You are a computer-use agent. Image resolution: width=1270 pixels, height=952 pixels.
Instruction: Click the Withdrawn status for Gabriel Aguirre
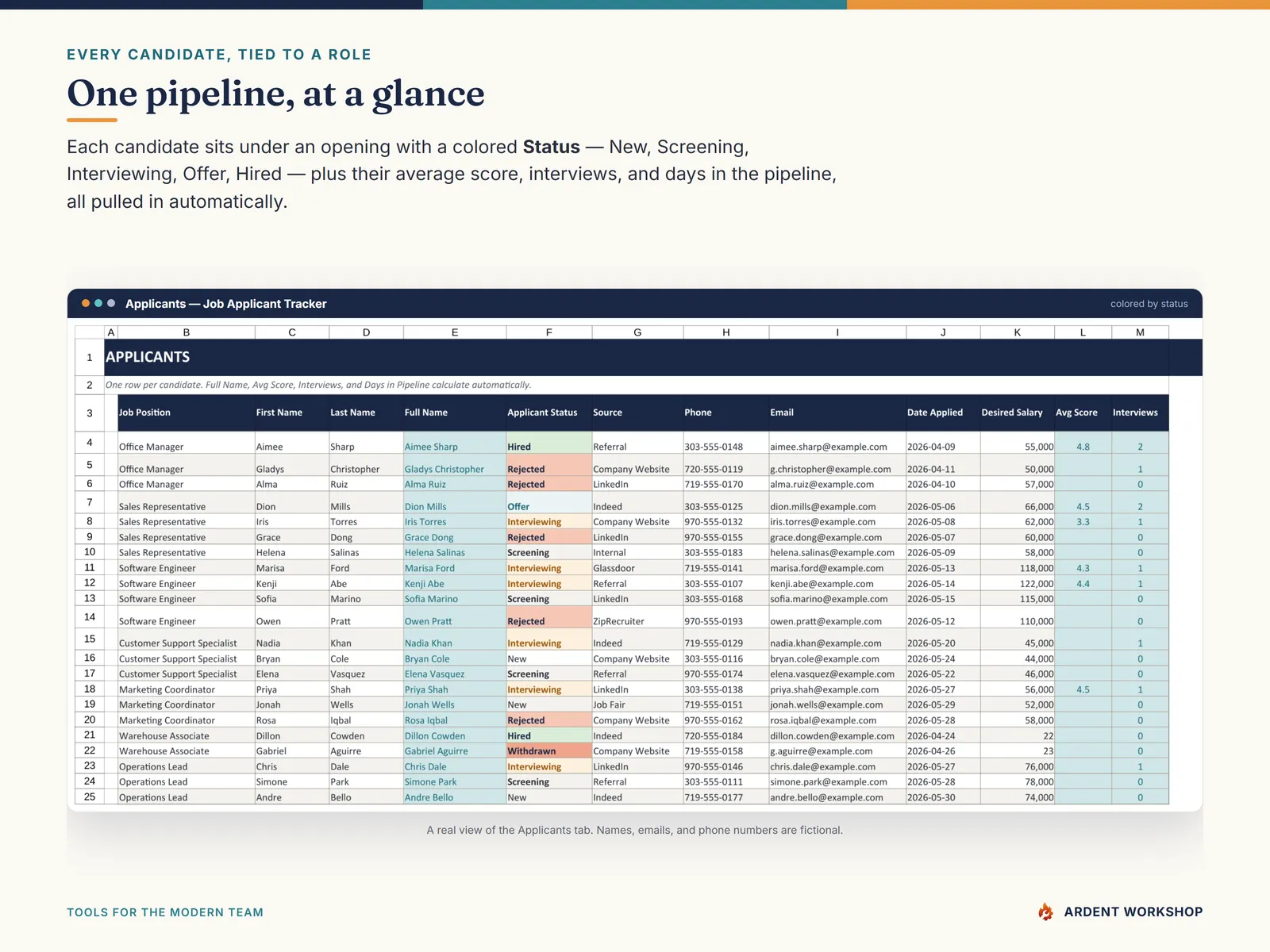pyautogui.click(x=549, y=751)
